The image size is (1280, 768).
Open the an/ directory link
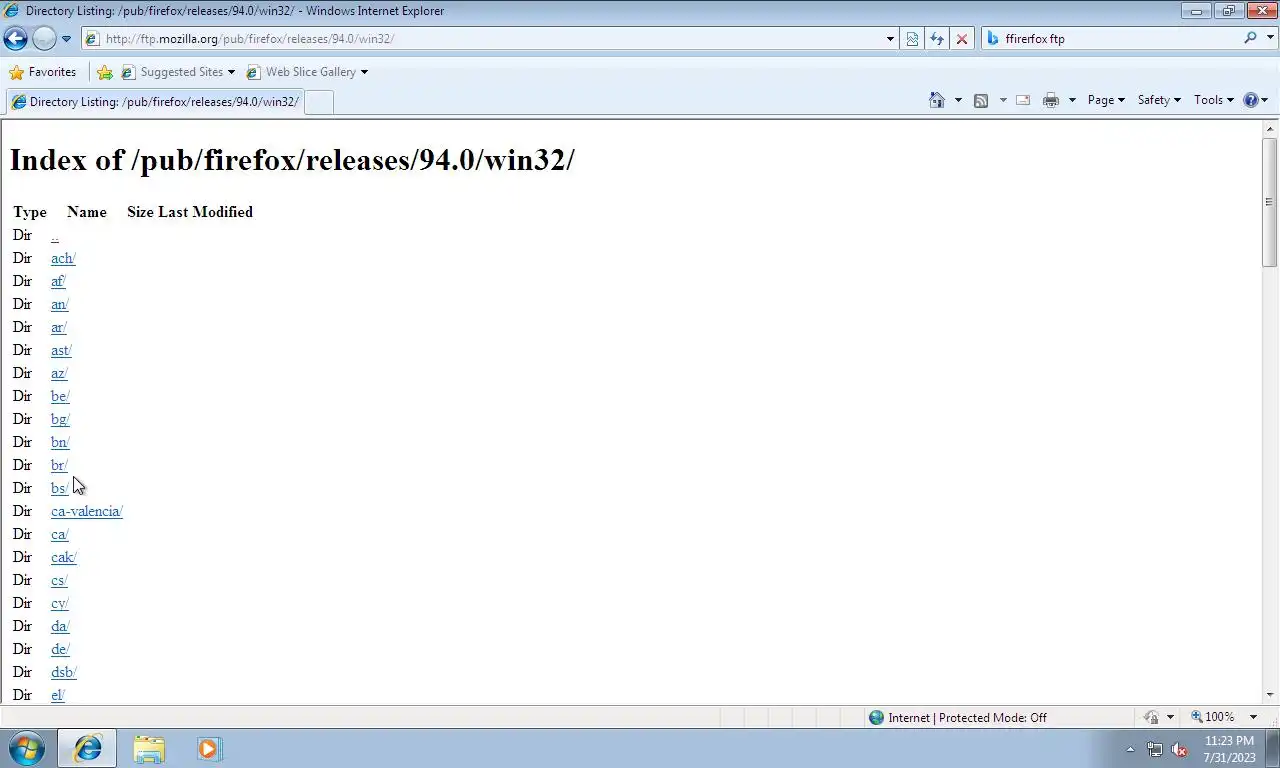click(60, 305)
